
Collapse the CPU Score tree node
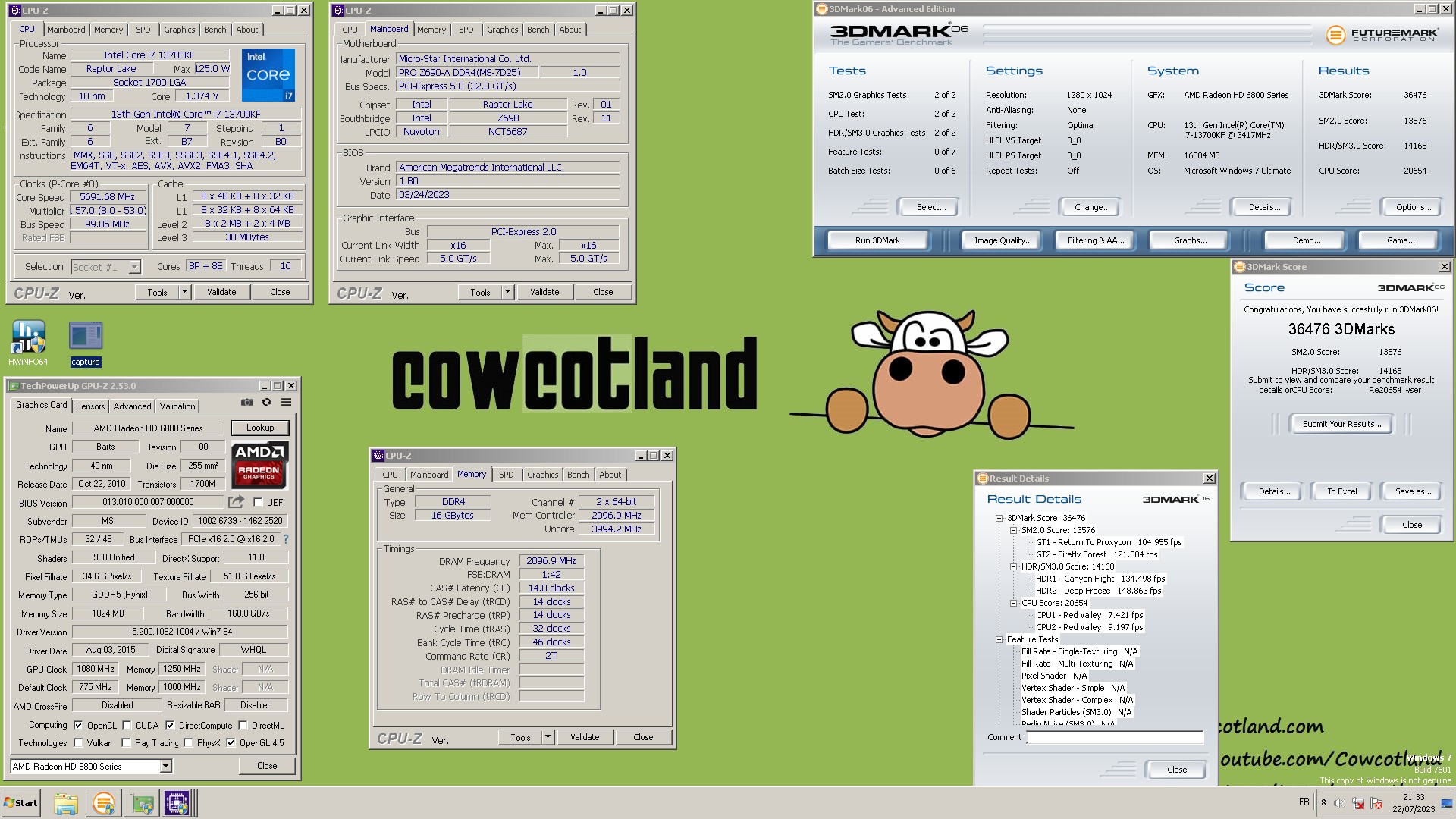pyautogui.click(x=1013, y=603)
